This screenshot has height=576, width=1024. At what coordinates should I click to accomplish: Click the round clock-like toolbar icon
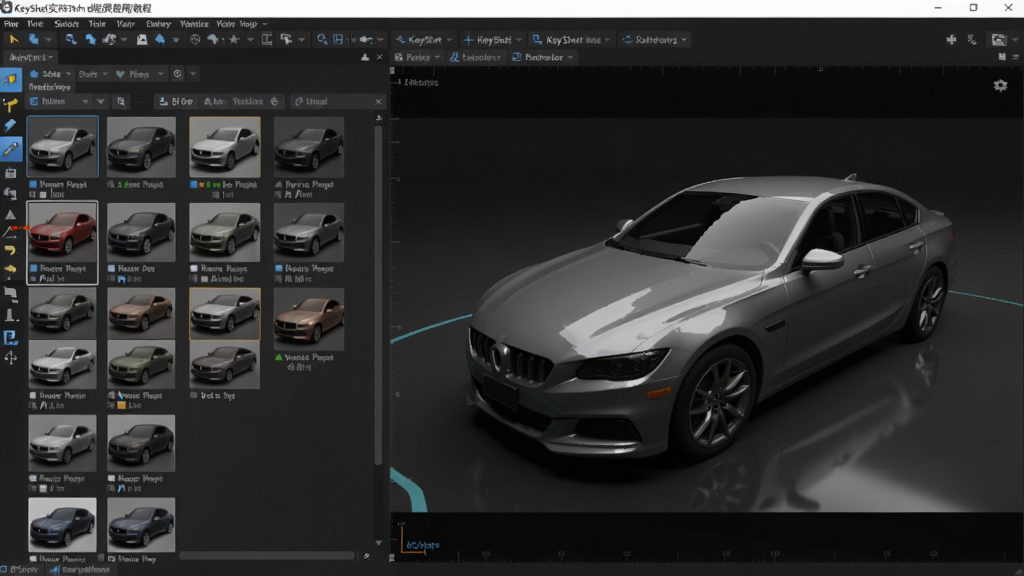tap(195, 40)
